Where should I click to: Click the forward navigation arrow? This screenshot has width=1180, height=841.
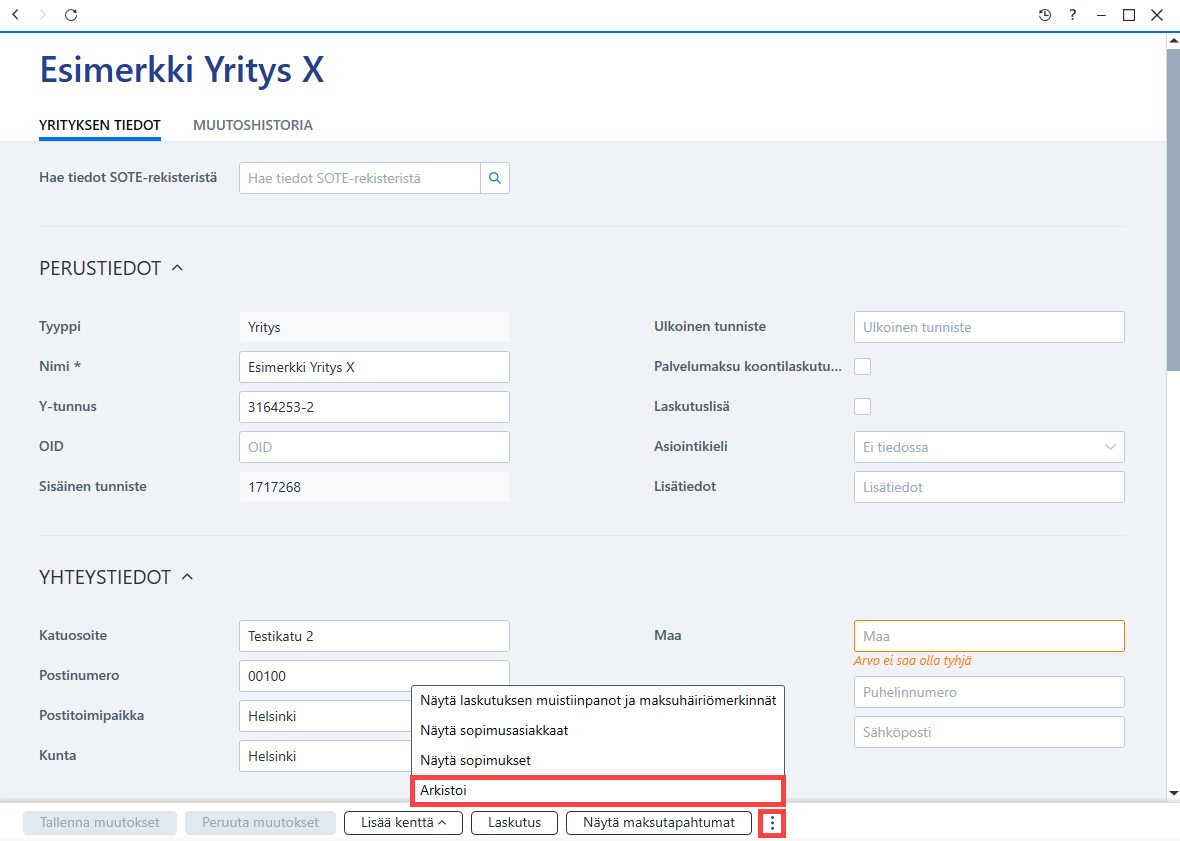(43, 15)
